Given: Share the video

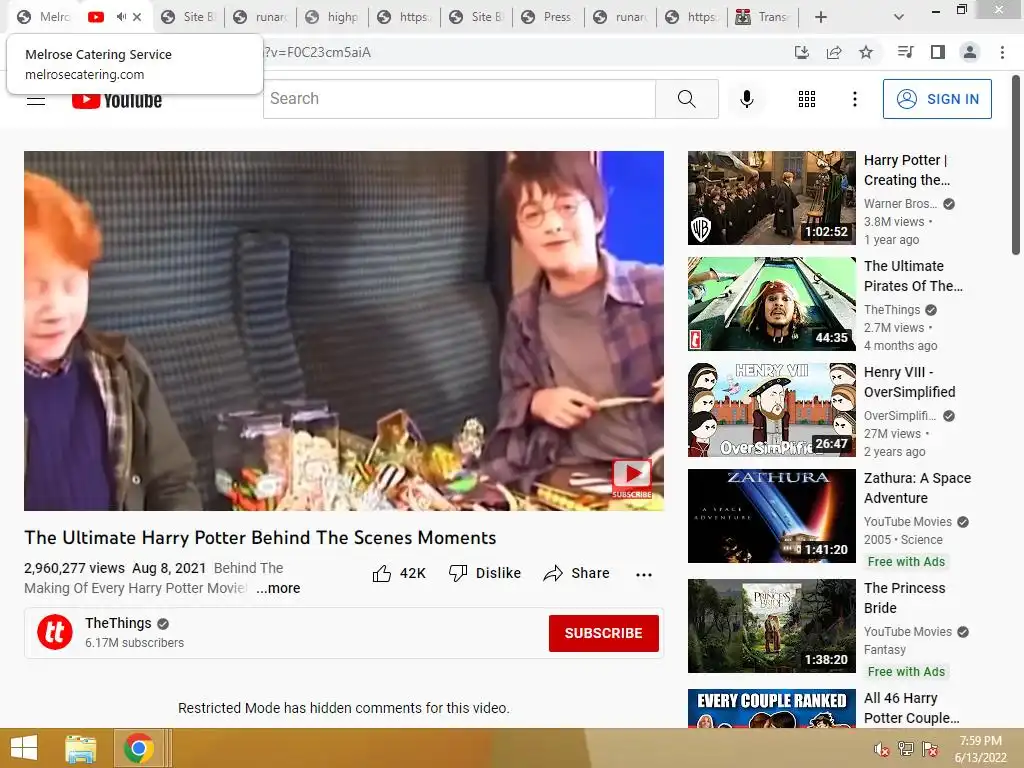Looking at the screenshot, I should pos(576,573).
